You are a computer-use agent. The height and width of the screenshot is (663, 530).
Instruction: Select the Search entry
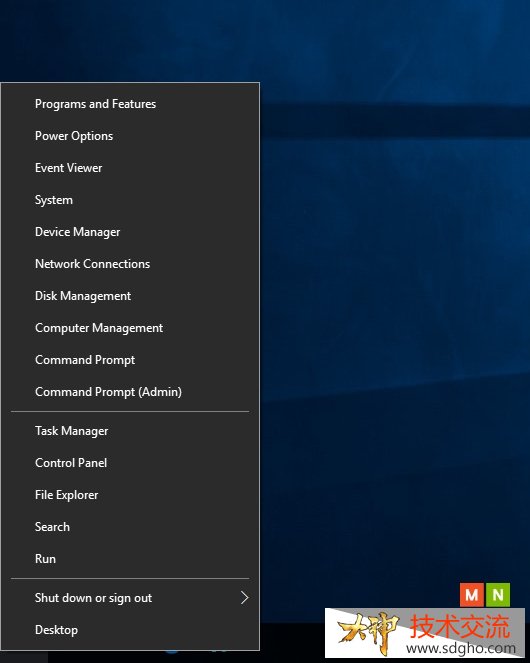point(130,527)
